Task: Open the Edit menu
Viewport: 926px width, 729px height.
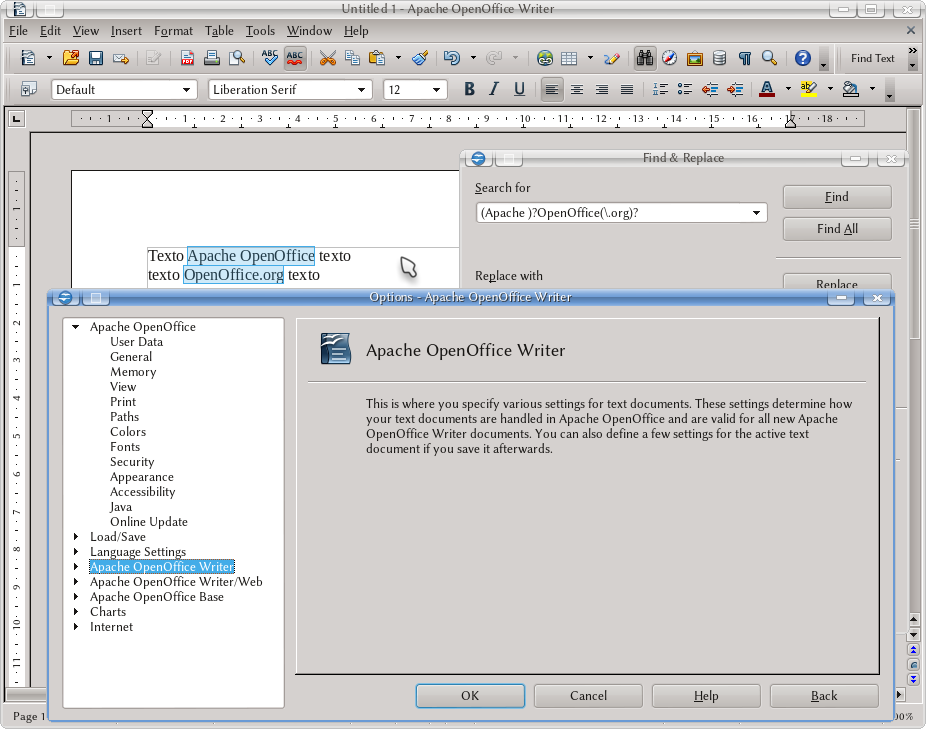Action: coord(50,31)
